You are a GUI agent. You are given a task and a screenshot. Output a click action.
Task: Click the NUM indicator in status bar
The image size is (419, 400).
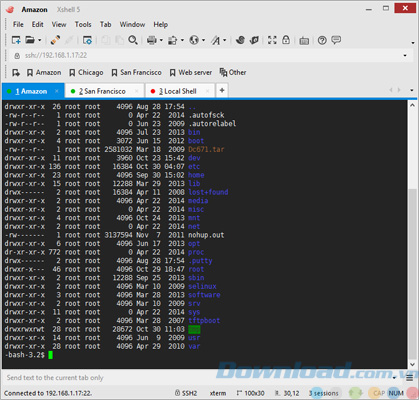tap(396, 393)
